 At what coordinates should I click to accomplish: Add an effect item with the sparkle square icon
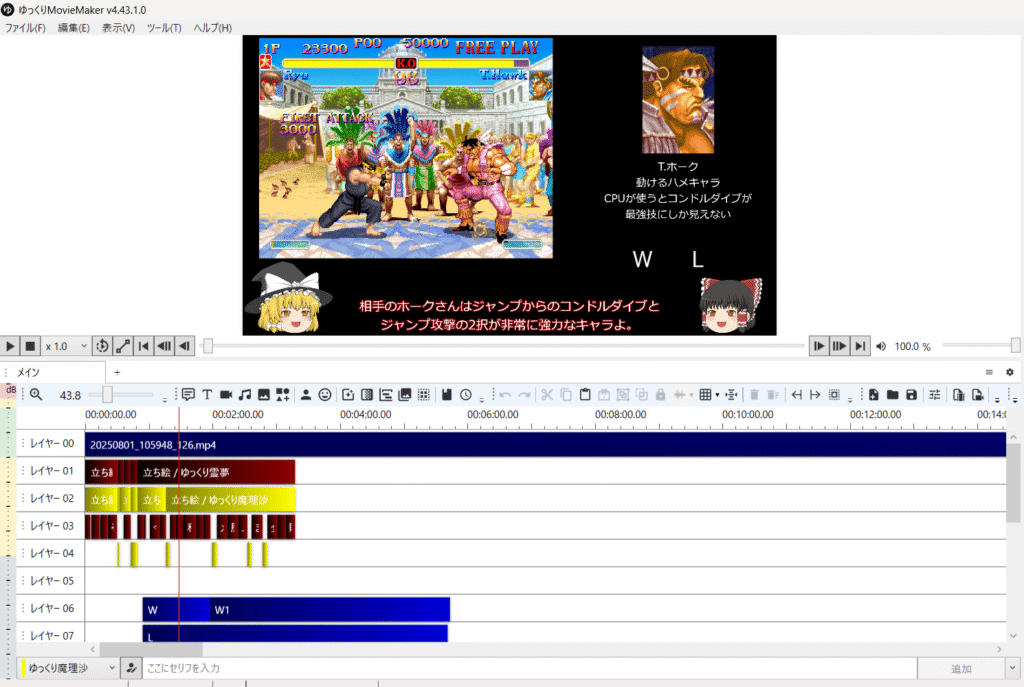[348, 394]
